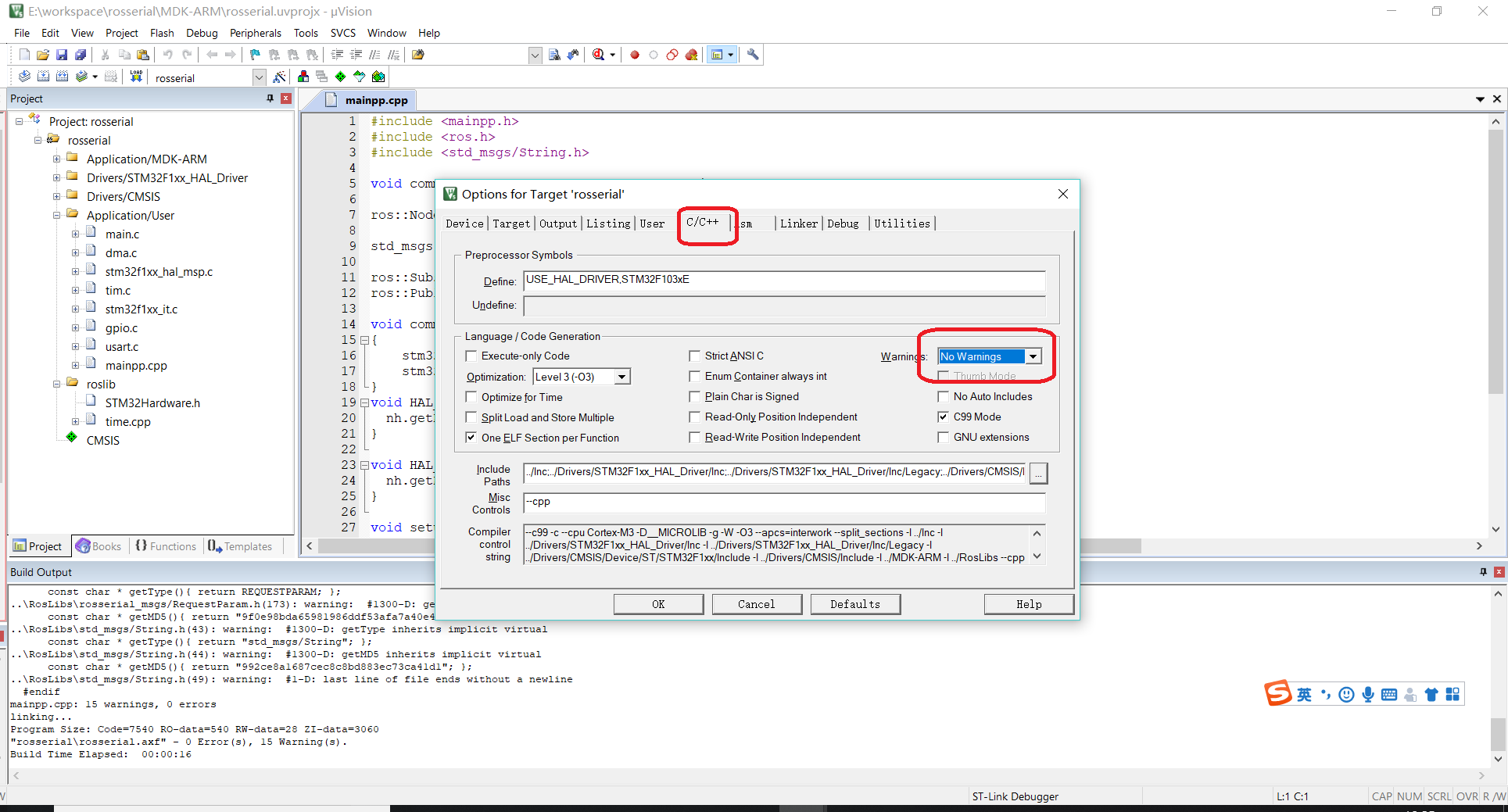
Task: Click the Save All toolbar icon
Action: click(81, 55)
